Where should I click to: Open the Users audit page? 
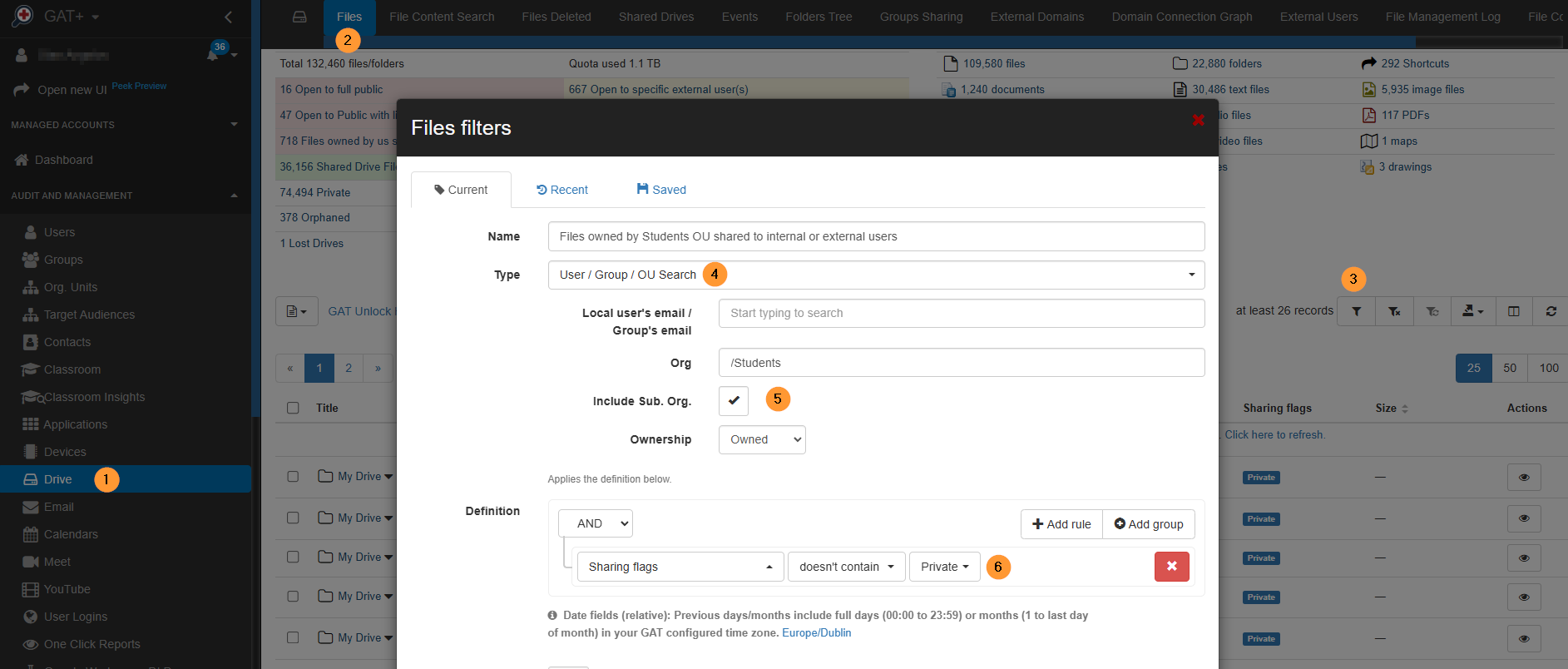58,232
